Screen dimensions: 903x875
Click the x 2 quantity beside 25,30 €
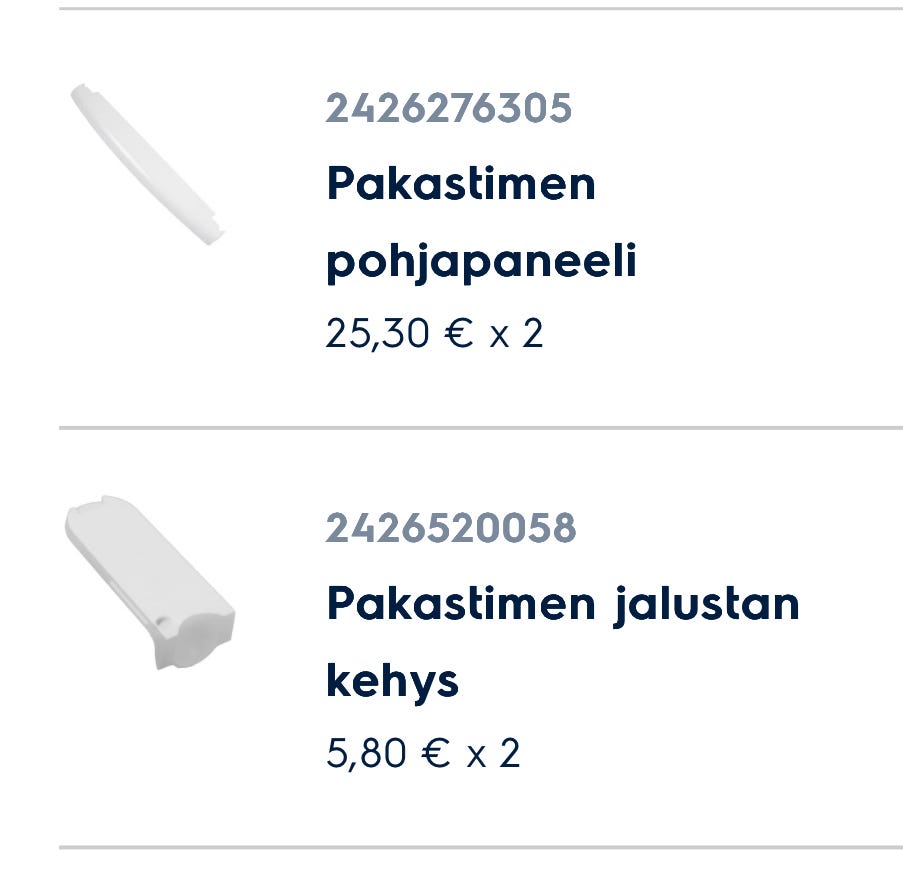[516, 333]
